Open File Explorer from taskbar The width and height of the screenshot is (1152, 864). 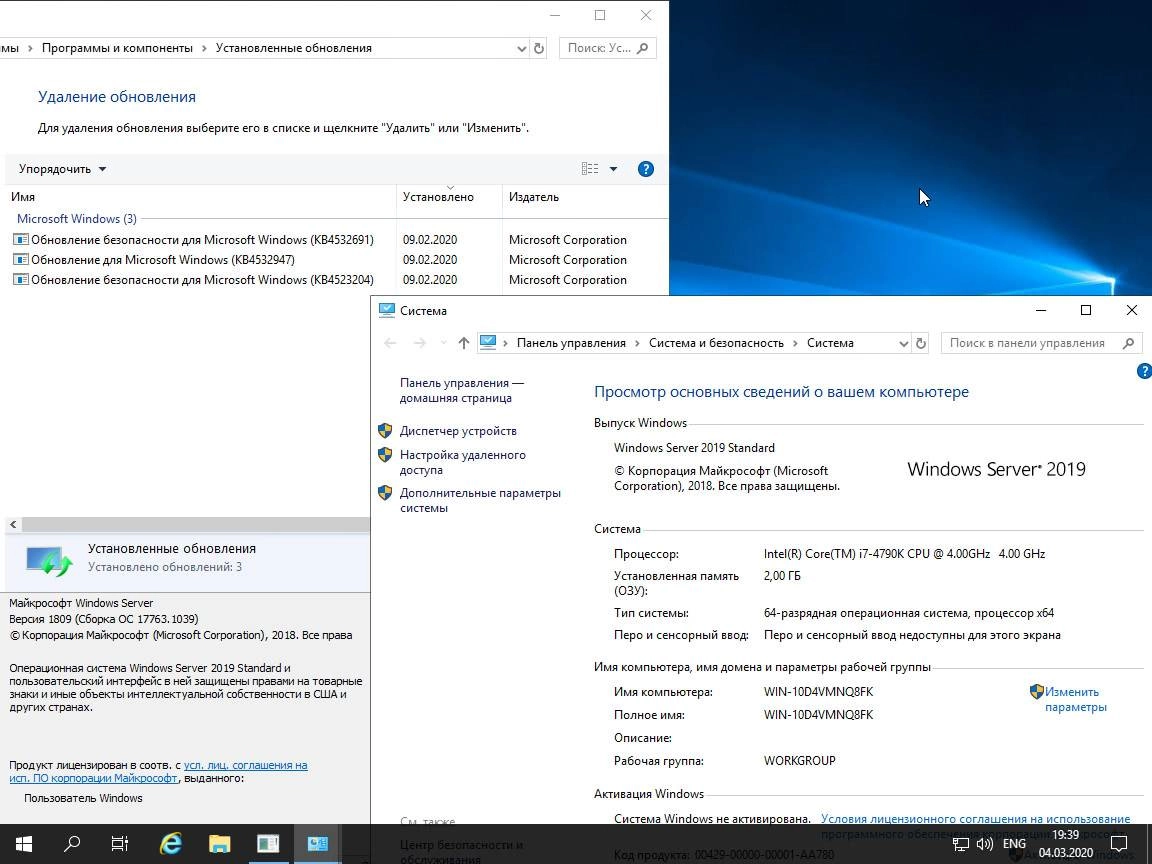(219, 843)
